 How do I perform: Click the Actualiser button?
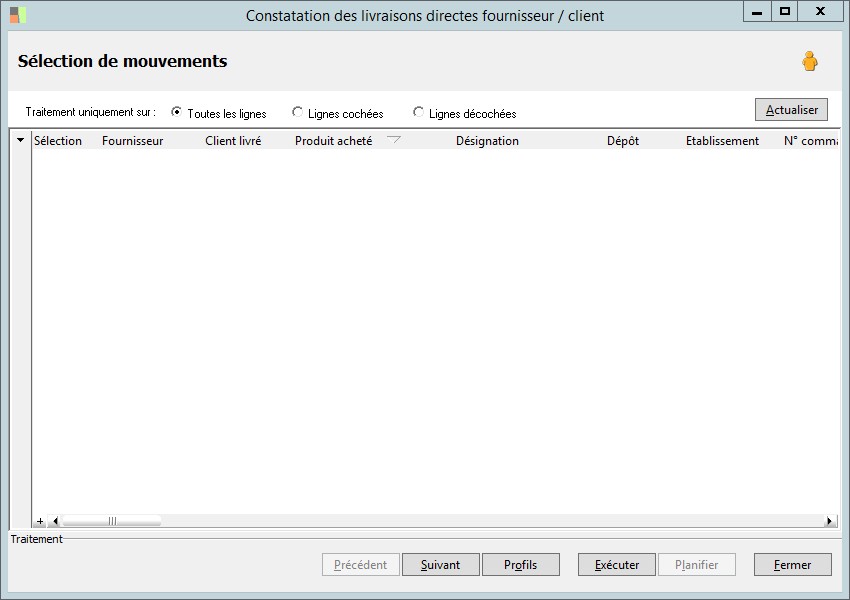[x=791, y=109]
